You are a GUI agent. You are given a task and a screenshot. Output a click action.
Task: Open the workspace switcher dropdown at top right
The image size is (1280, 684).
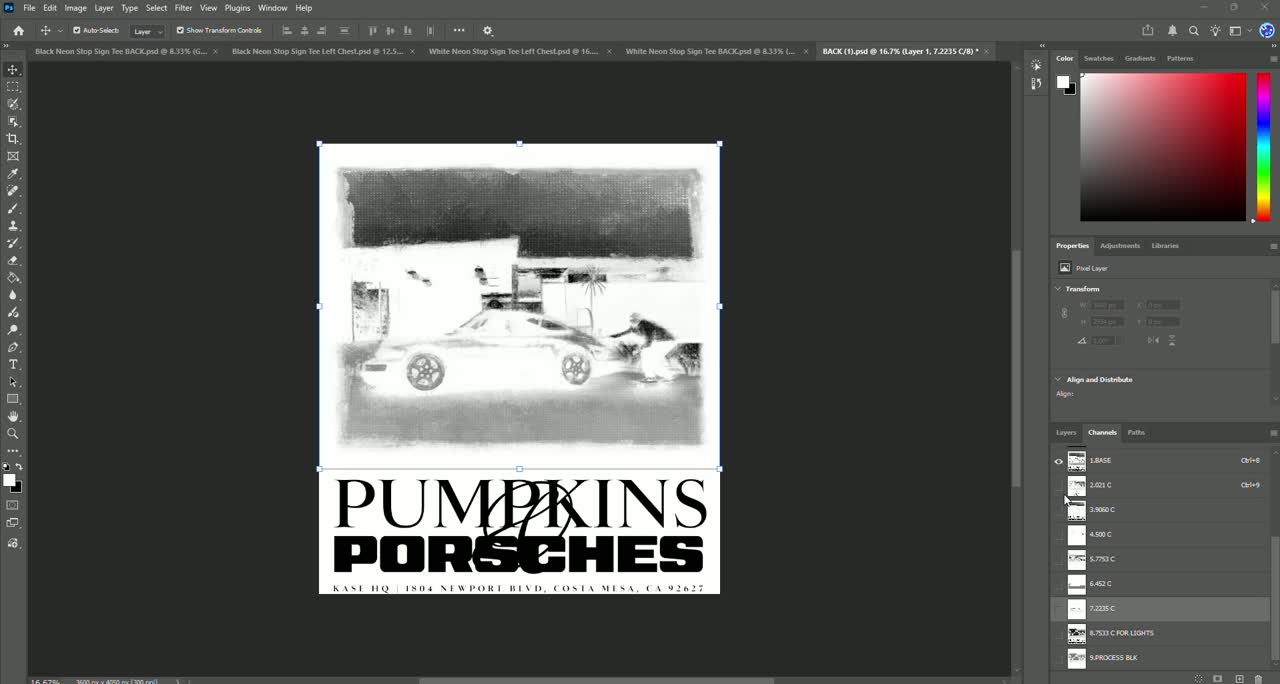tap(1238, 31)
